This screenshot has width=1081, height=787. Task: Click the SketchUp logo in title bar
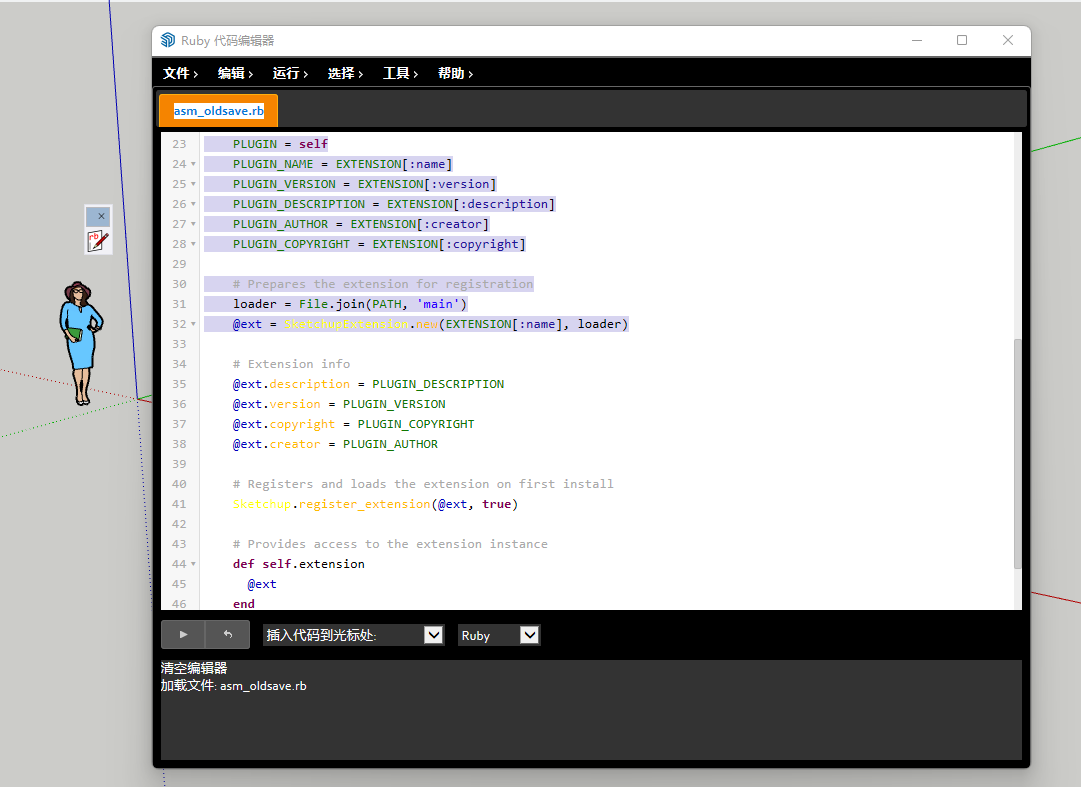click(x=168, y=40)
